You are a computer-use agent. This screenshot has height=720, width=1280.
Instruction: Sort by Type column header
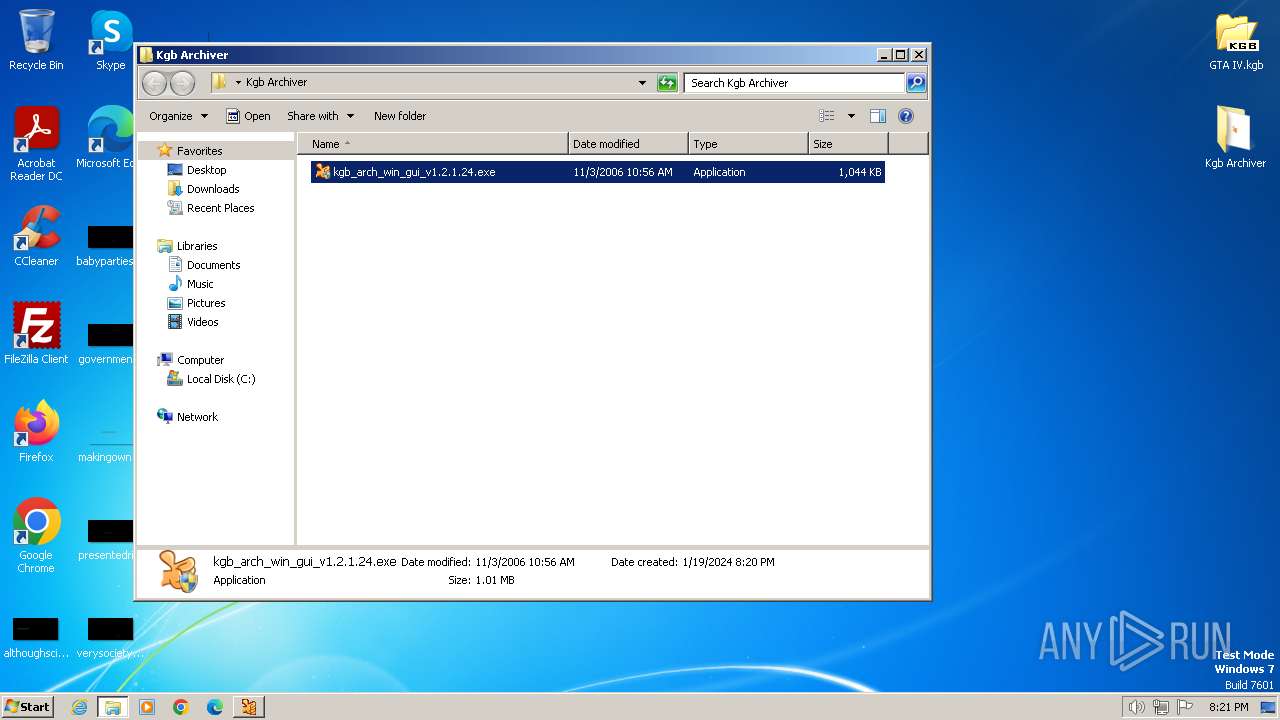point(748,144)
